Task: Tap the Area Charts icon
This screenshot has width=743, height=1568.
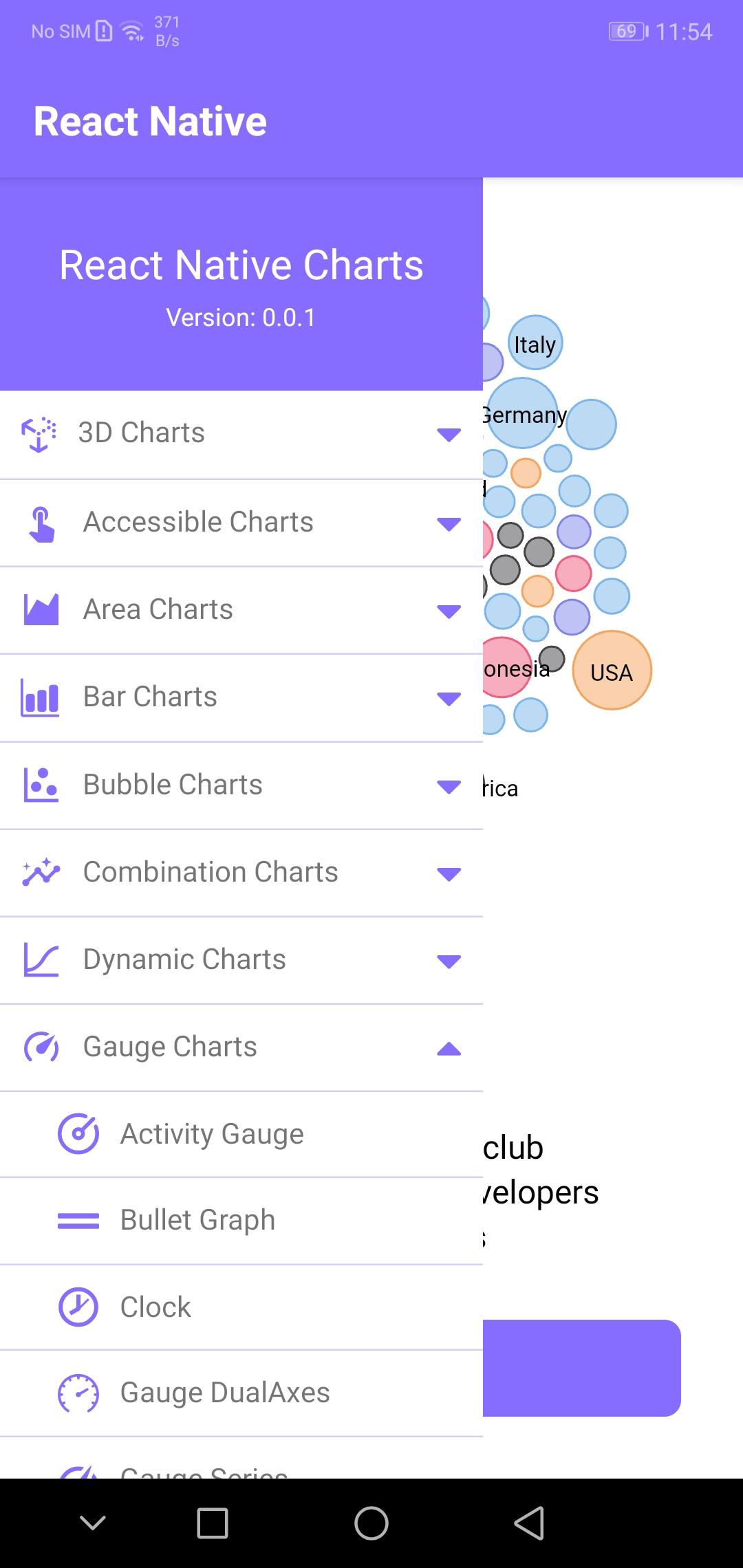Action: pos(41,609)
